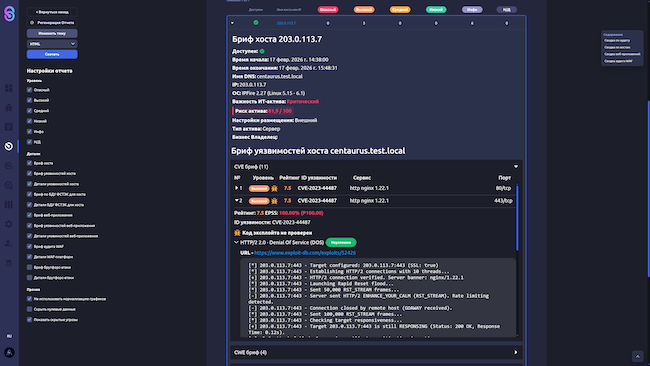Viewport: 650px width, 366px height.
Task: Open the trash bin icon in sidebar
Action: [x=9, y=263]
